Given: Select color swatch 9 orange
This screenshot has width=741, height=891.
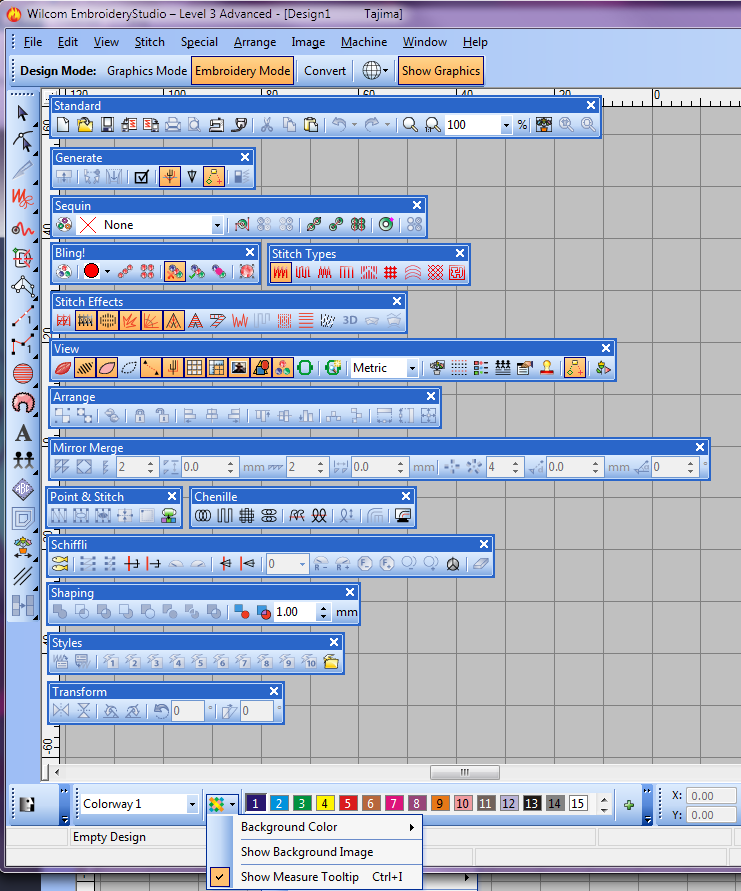Looking at the screenshot, I should tap(440, 803).
